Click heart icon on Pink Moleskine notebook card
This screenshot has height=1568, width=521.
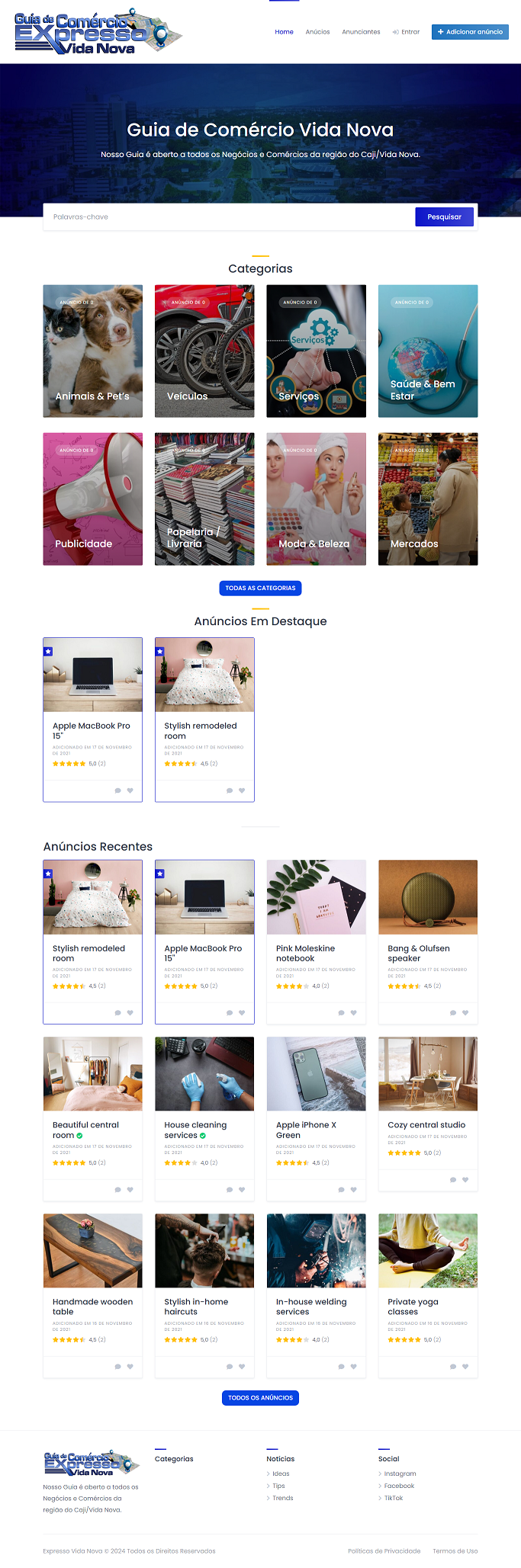pos(353,1013)
